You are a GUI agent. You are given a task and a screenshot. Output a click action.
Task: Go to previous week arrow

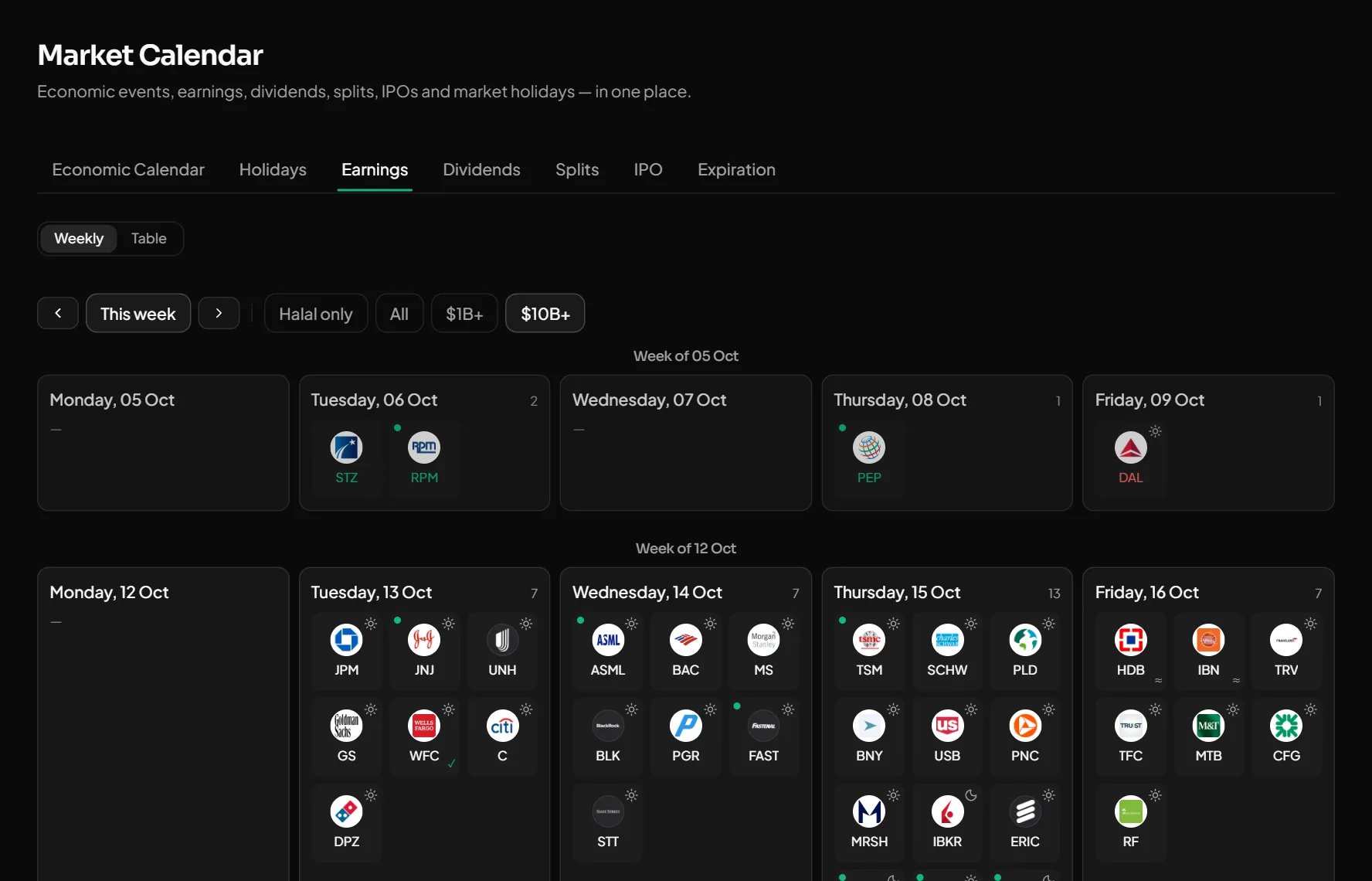[58, 313]
